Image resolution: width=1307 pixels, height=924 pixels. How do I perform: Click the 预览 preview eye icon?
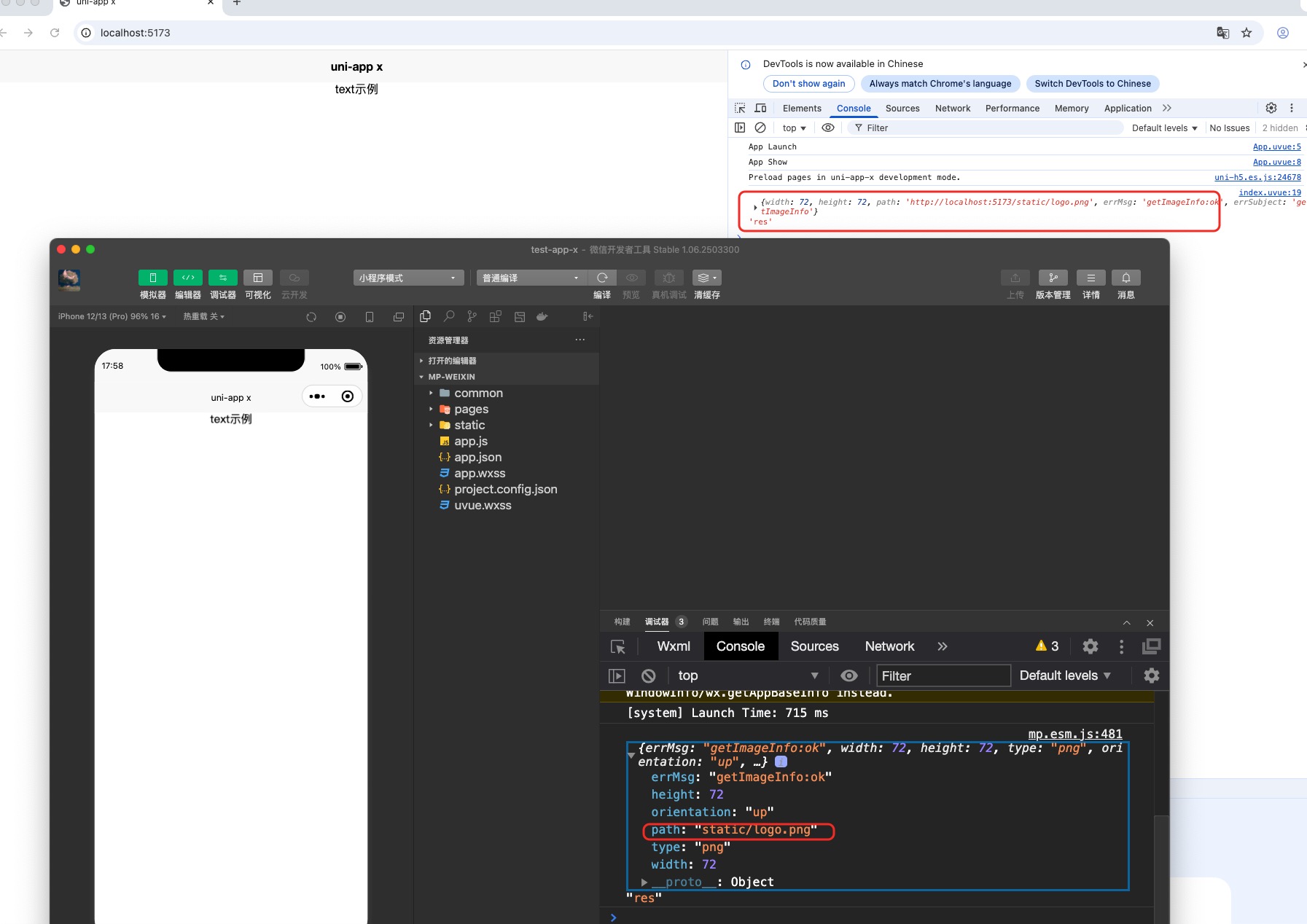tap(631, 278)
